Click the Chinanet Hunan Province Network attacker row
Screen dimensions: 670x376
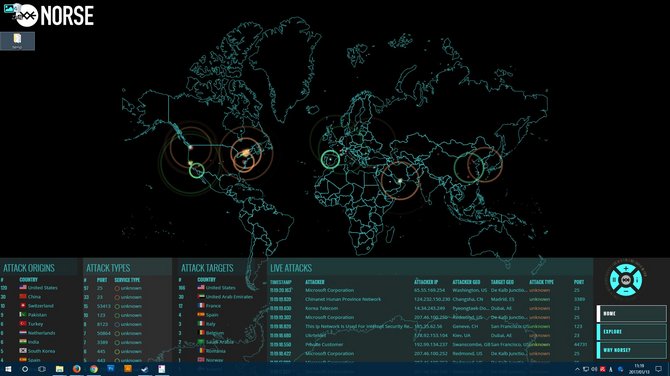[429, 299]
